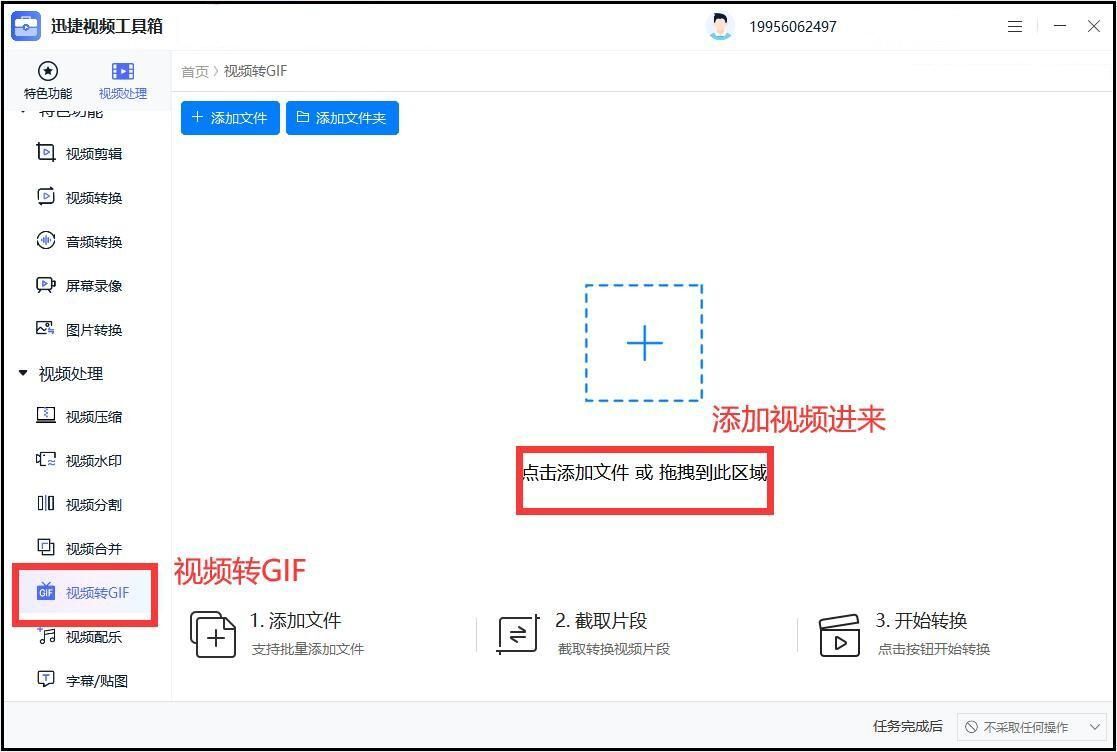Click the 添加文件 button

(x=229, y=118)
